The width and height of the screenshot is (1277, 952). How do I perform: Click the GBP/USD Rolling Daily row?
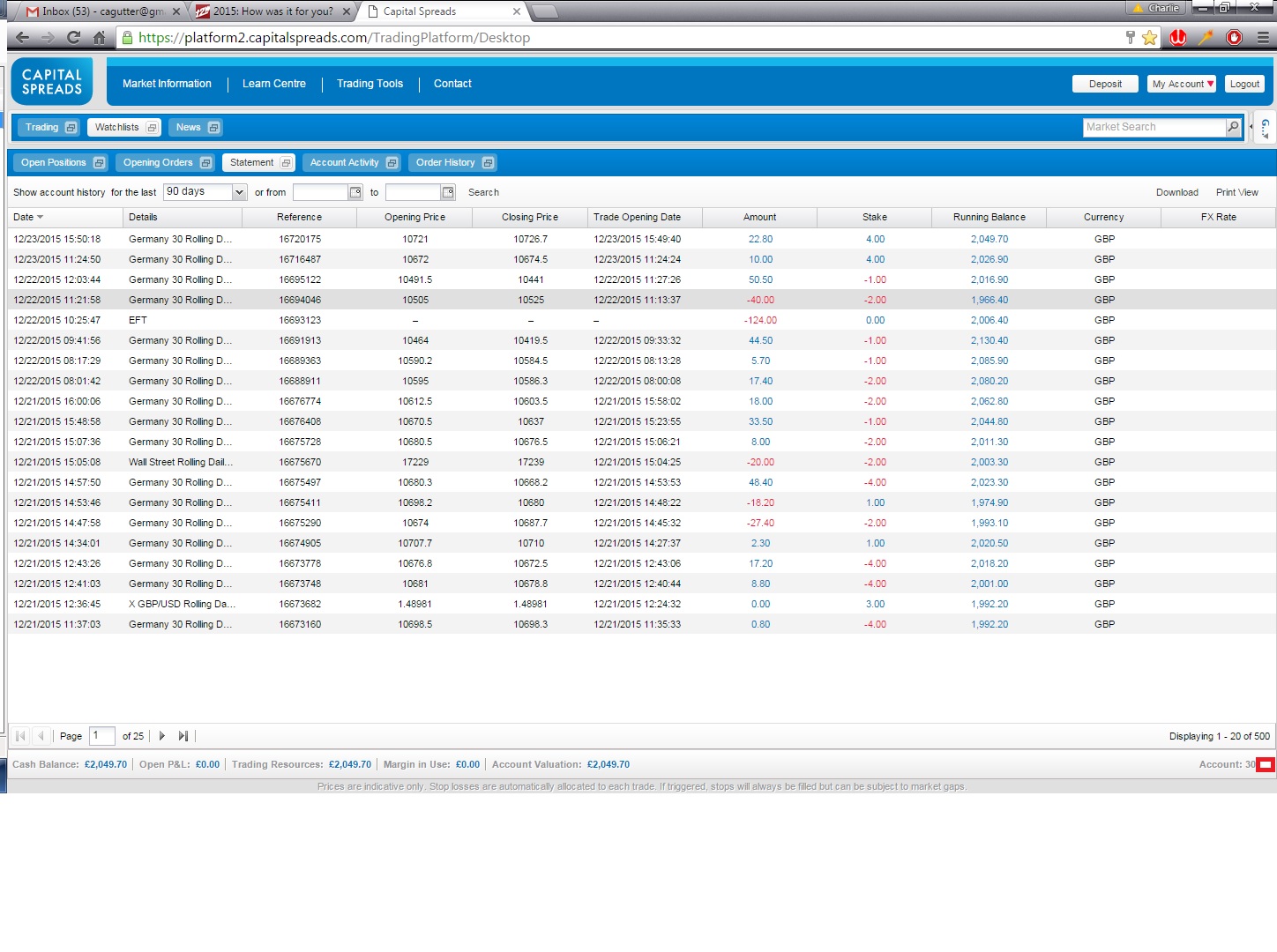point(641,604)
